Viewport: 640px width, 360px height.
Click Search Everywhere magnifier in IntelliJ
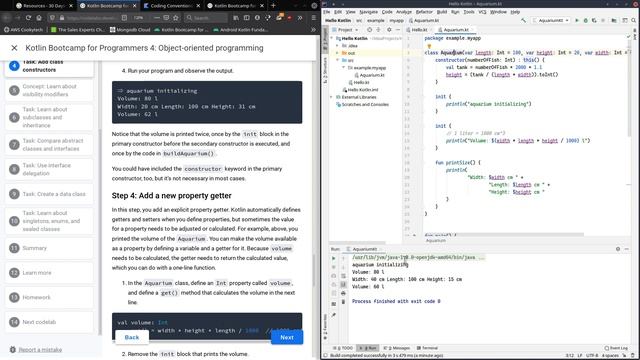(x=633, y=20)
